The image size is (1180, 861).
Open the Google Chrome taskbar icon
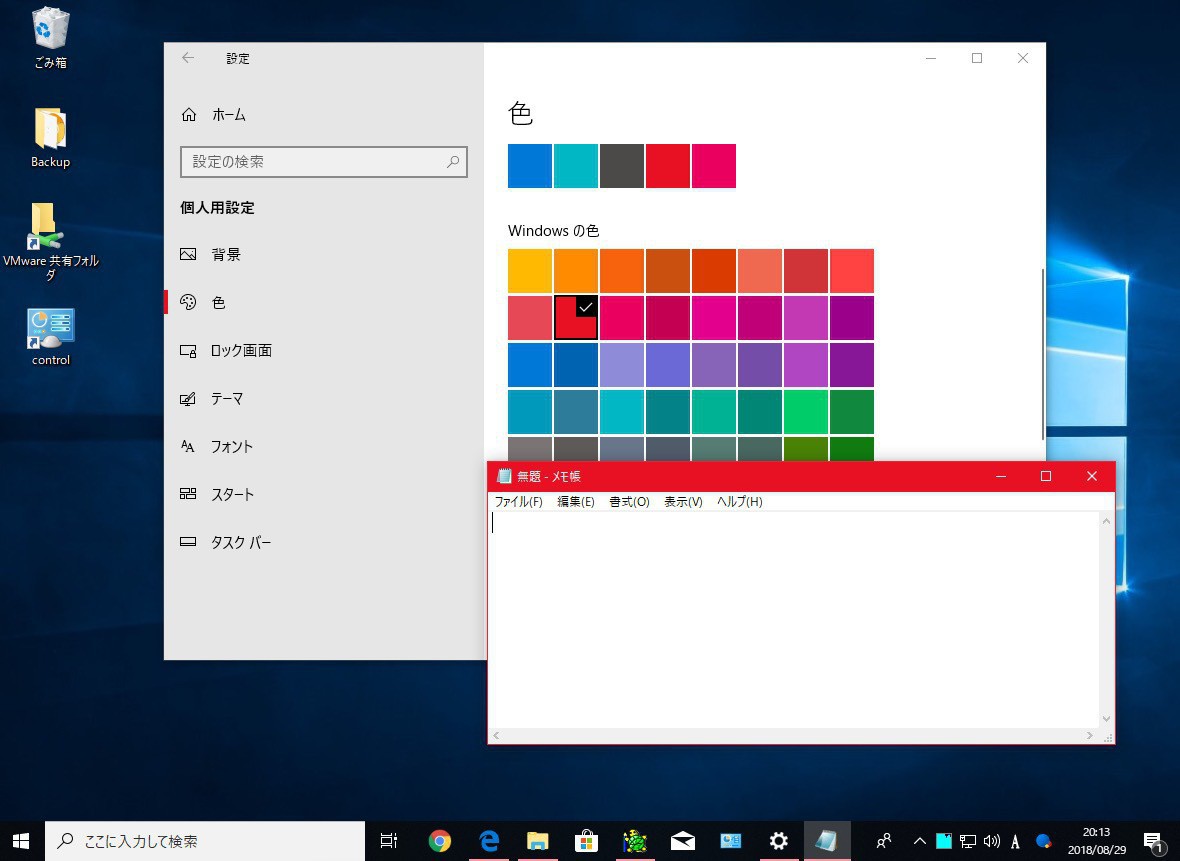click(x=439, y=841)
